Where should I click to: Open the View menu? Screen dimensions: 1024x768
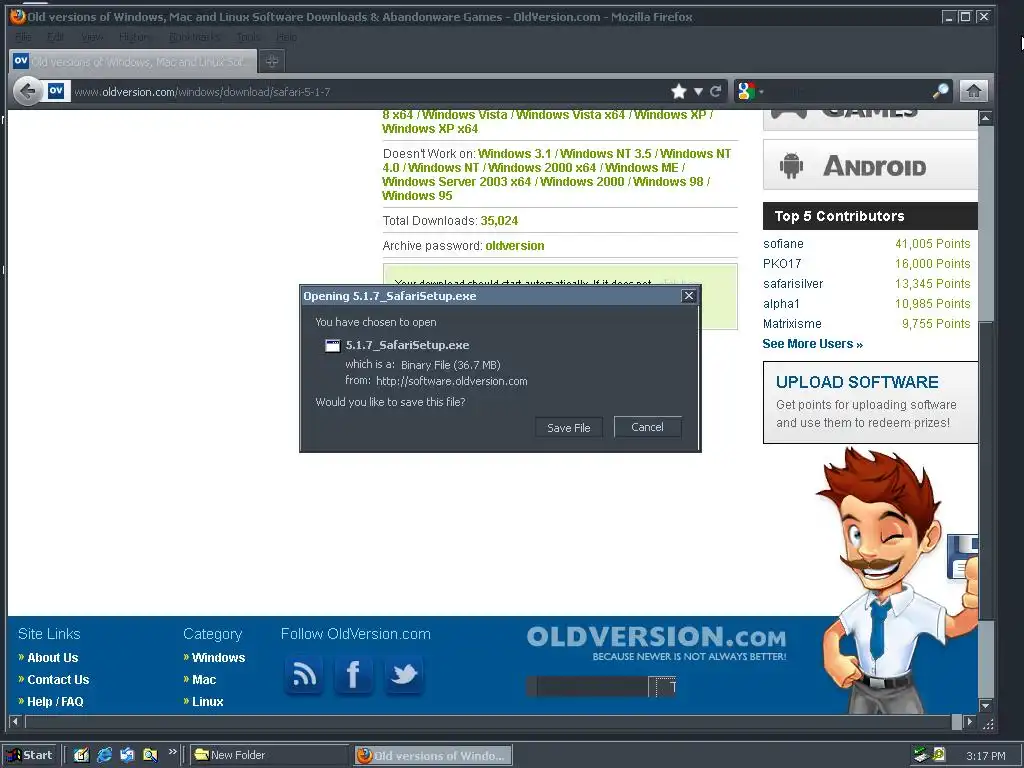(x=92, y=37)
